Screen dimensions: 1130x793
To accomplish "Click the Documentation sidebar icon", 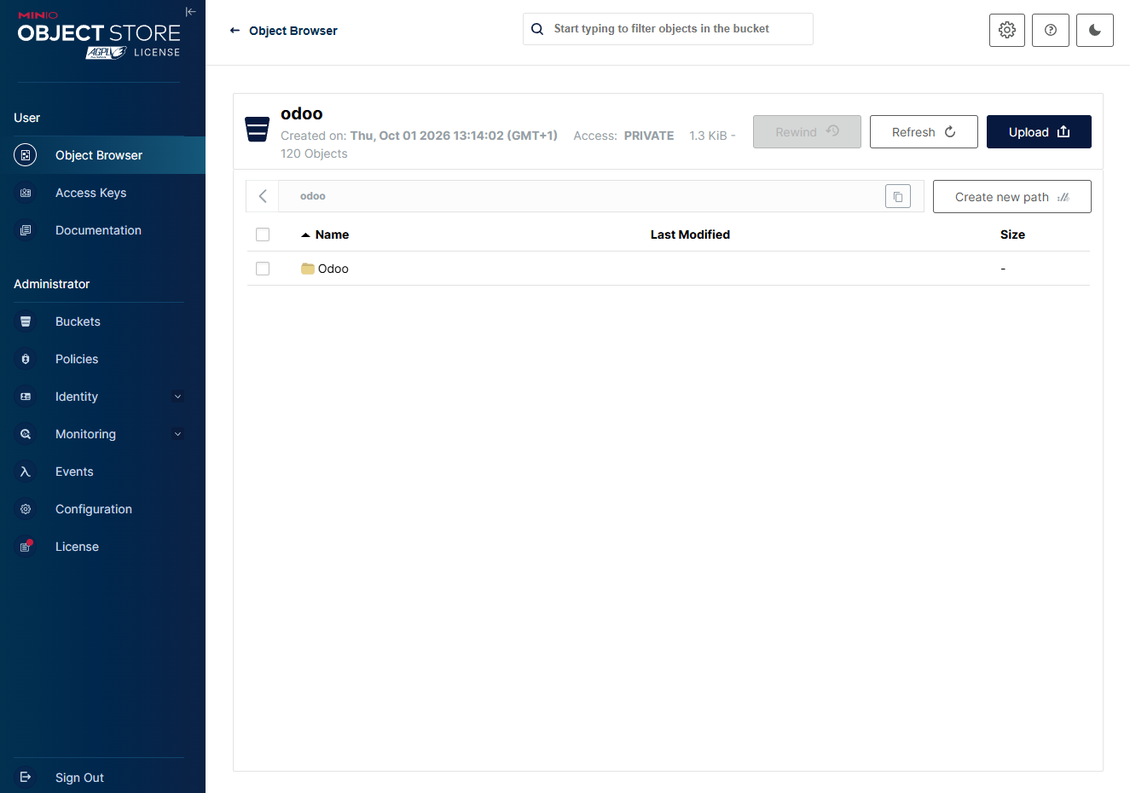I will click(x=25, y=230).
